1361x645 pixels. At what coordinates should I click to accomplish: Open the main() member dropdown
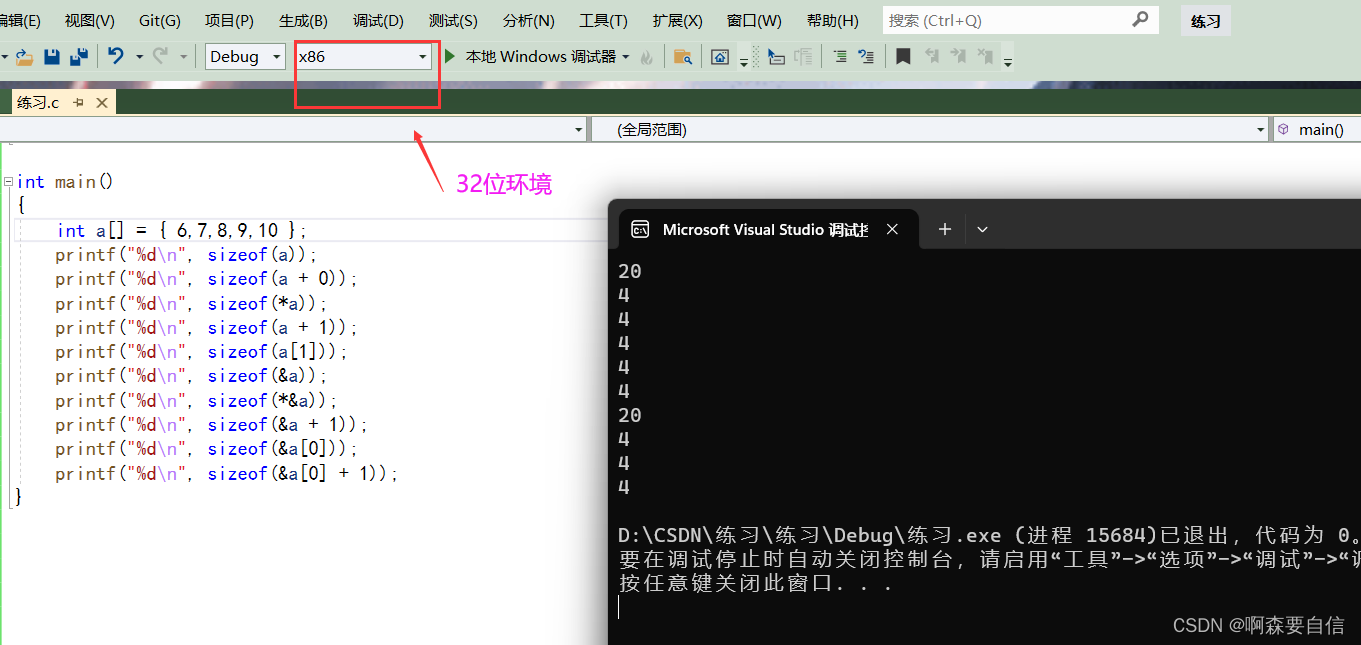(1317, 130)
